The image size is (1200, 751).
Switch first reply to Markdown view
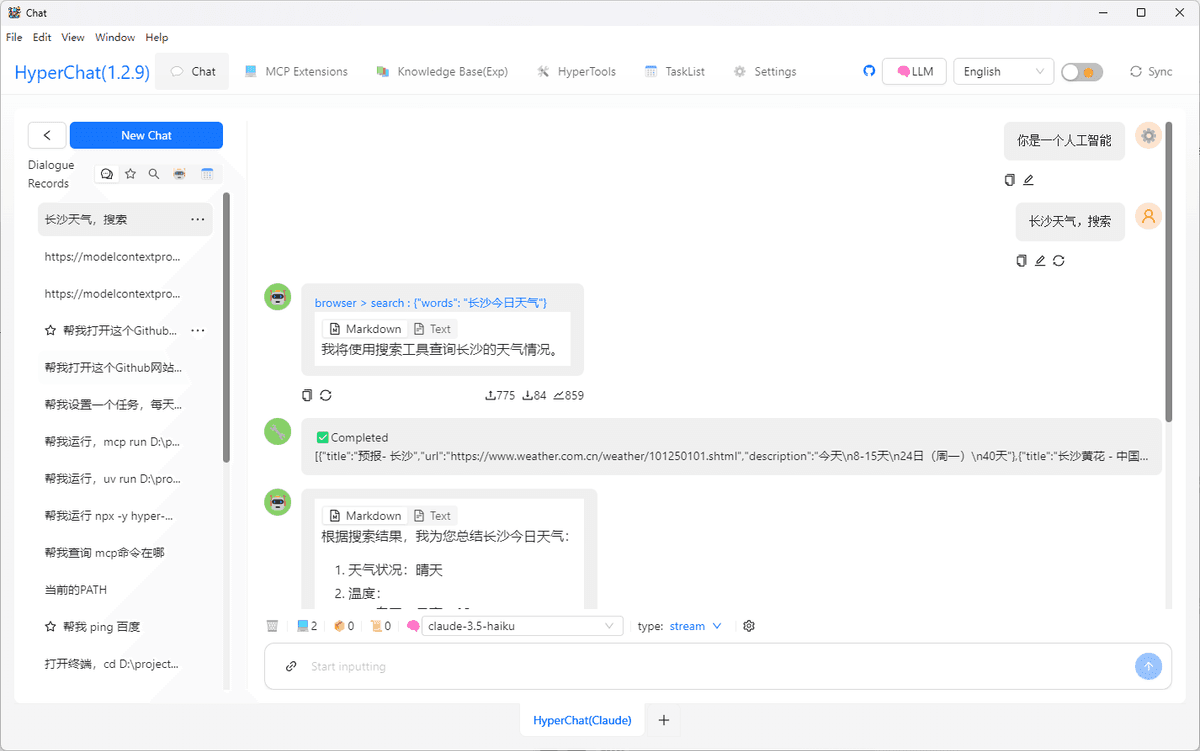[x=364, y=328]
